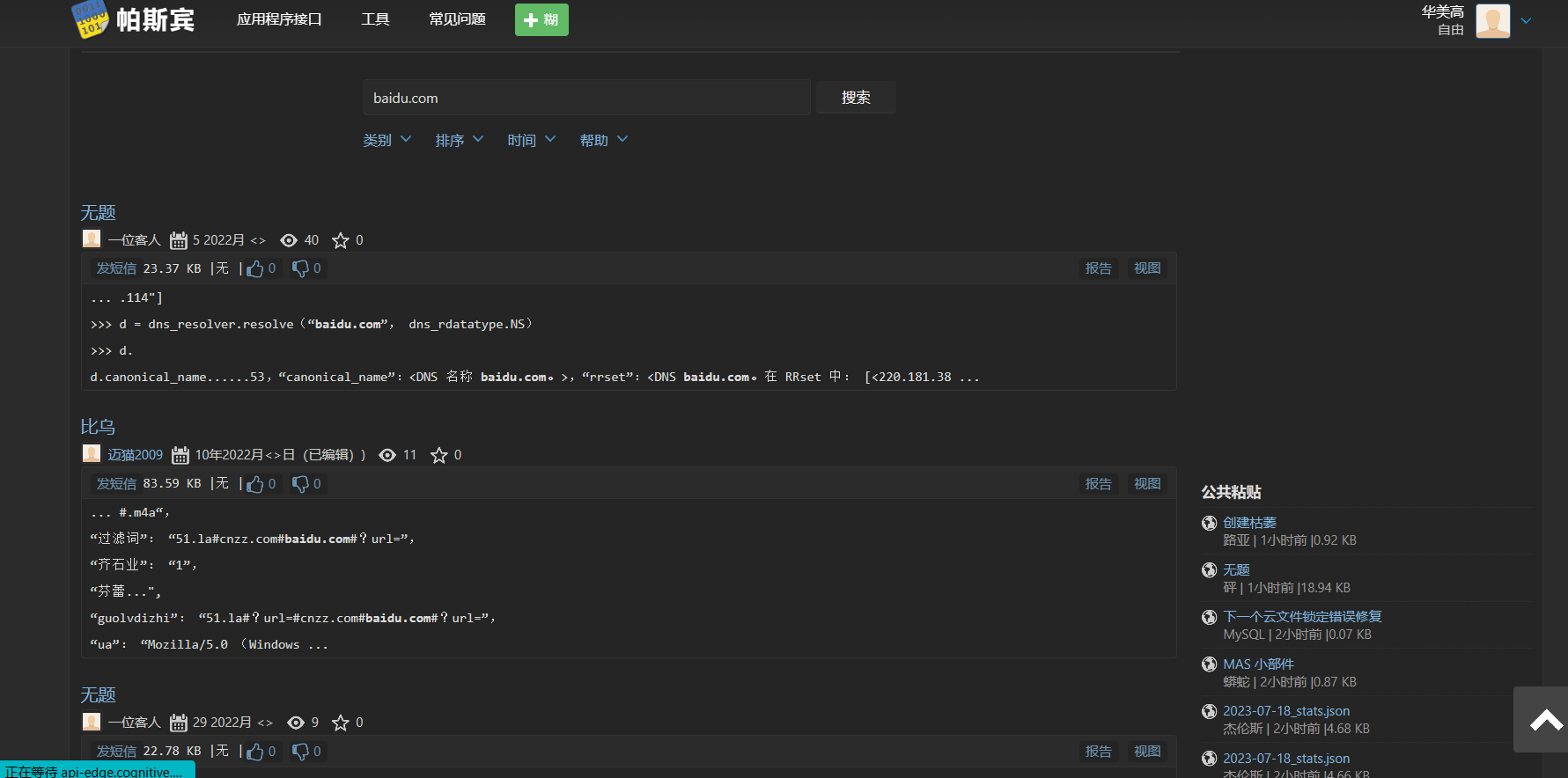Open the first 无题 paste title

[x=98, y=212]
